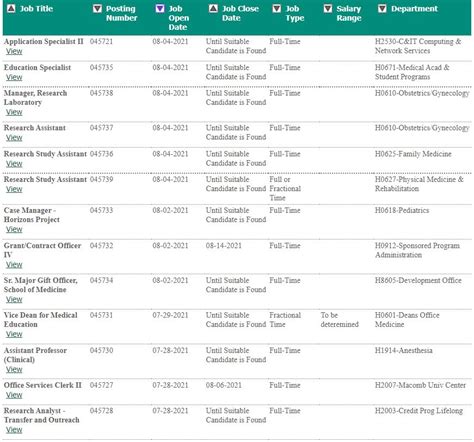Sort by the Posting Number header text
The width and height of the screenshot is (474, 442).
pyautogui.click(x=122, y=13)
